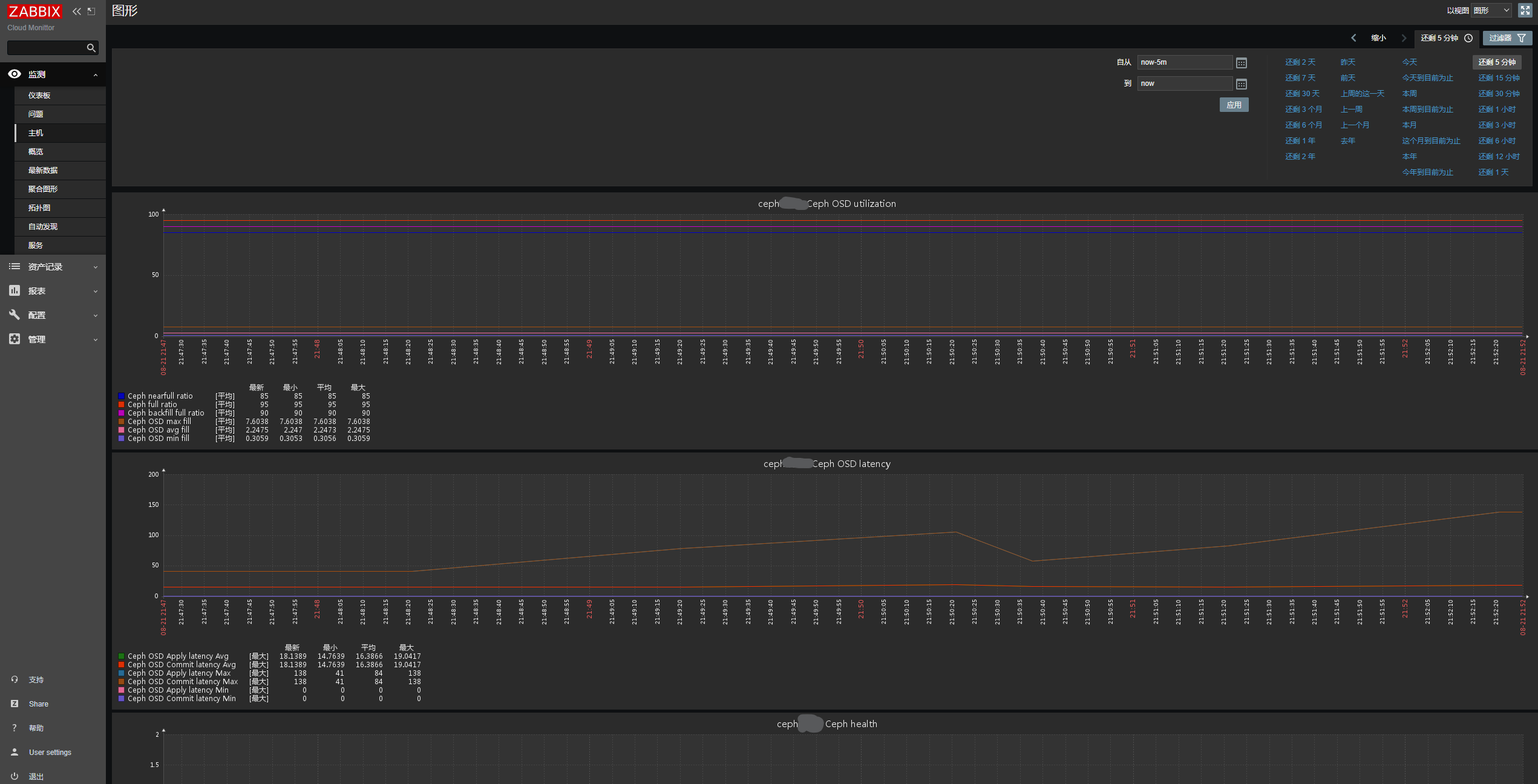Open 仪表板 in the monitoring menu
This screenshot has height=784, width=1538.
[60, 96]
